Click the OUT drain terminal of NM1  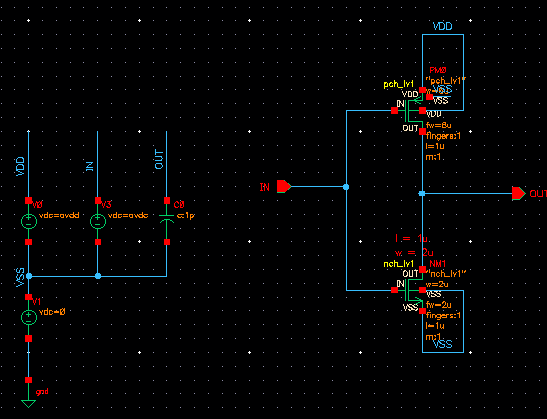[x=422, y=269]
